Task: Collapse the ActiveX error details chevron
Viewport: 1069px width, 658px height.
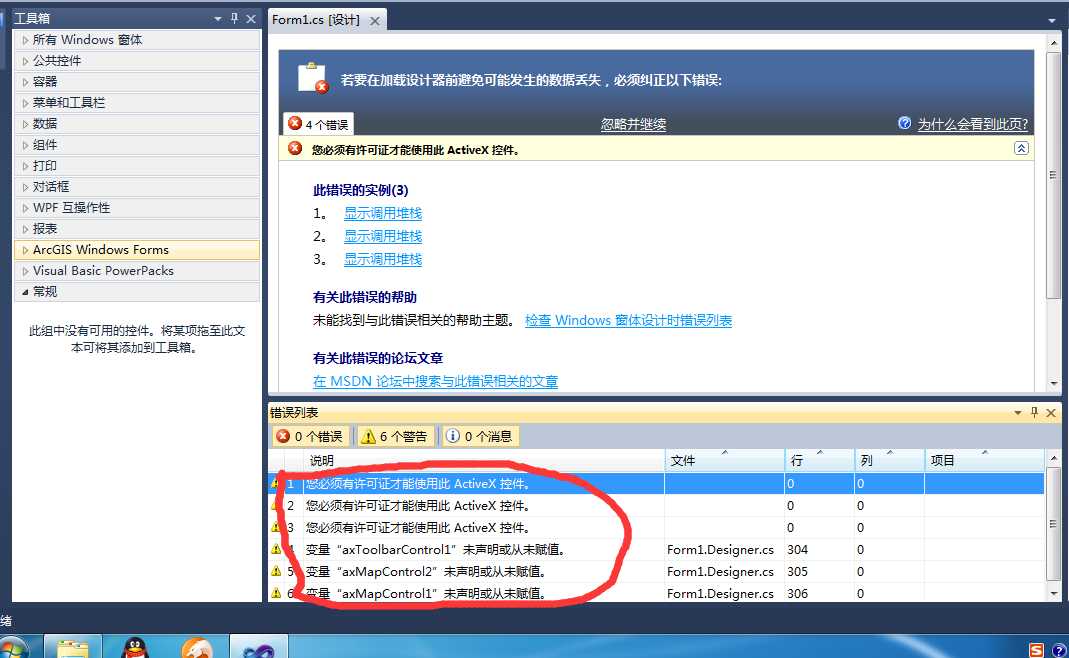Action: coord(1021,149)
